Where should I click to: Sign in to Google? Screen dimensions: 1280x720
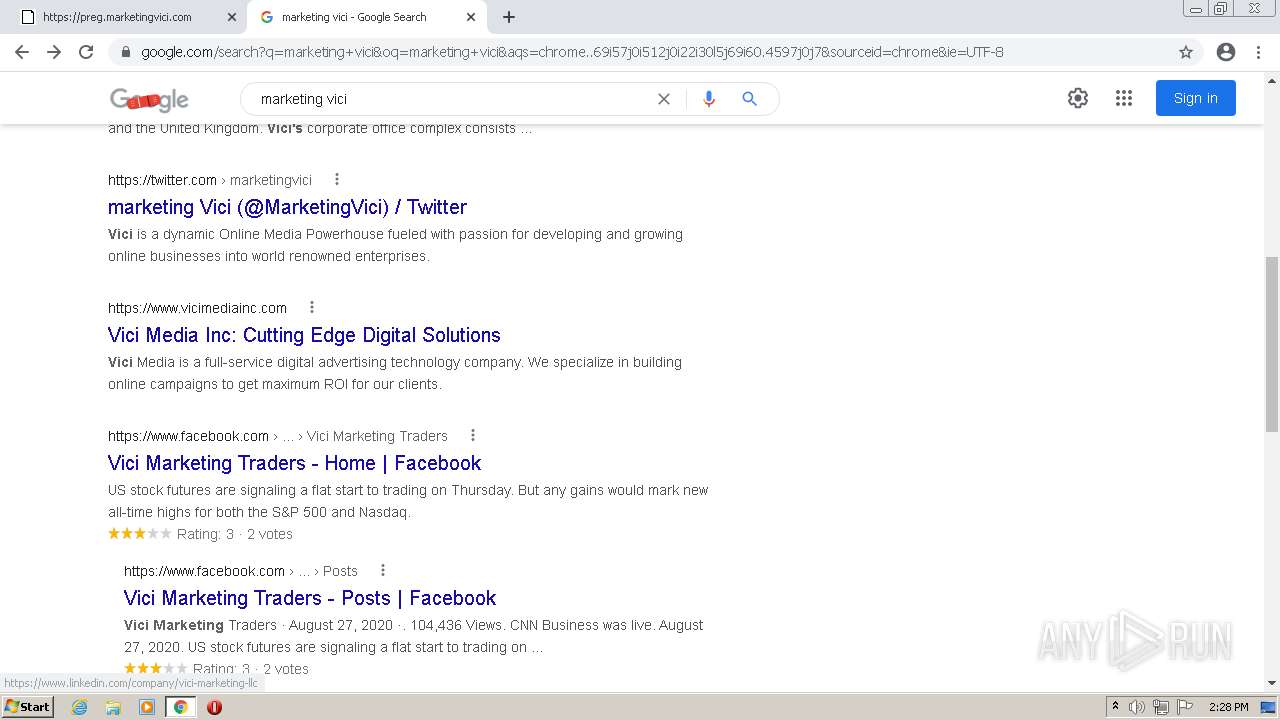[1195, 98]
